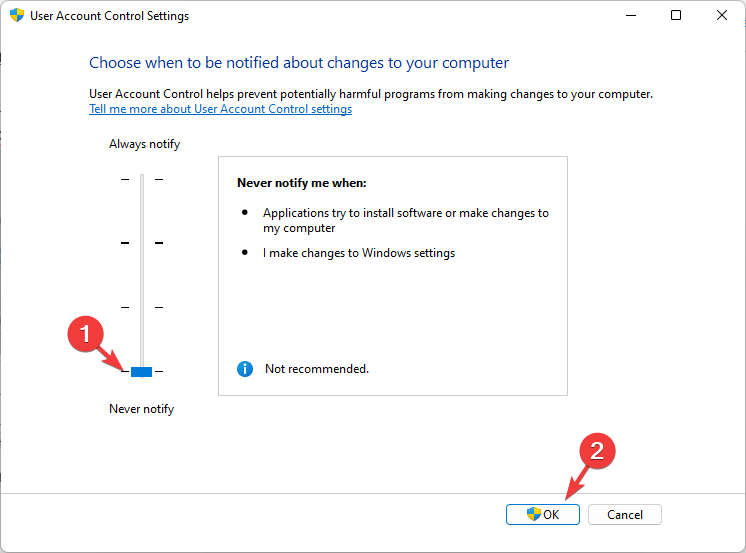The height and width of the screenshot is (553, 746).
Task: Maximize the User Account Control Settings window
Action: click(x=676, y=16)
